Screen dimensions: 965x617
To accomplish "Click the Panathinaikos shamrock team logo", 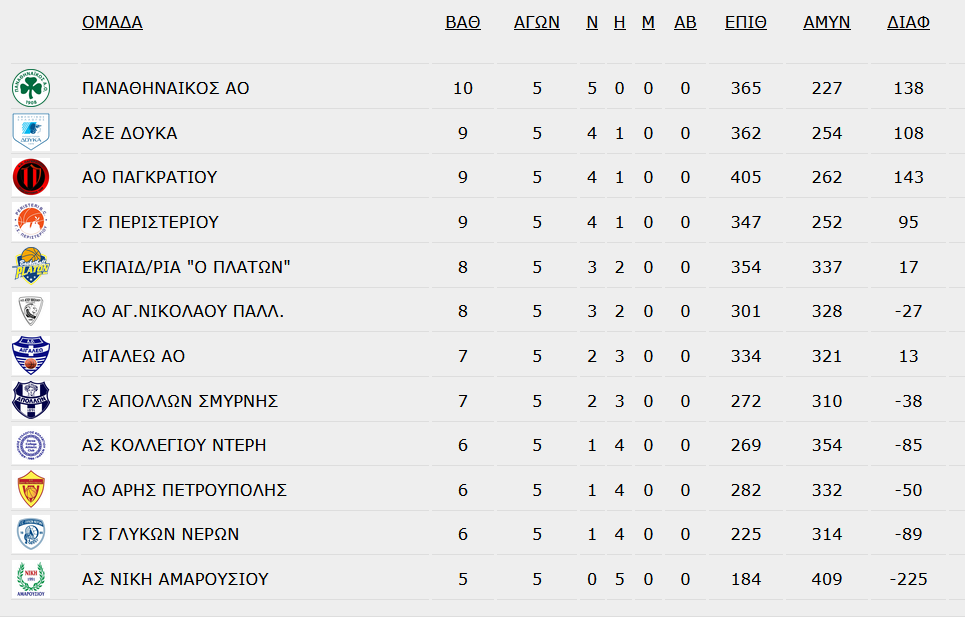I will pos(31,88).
